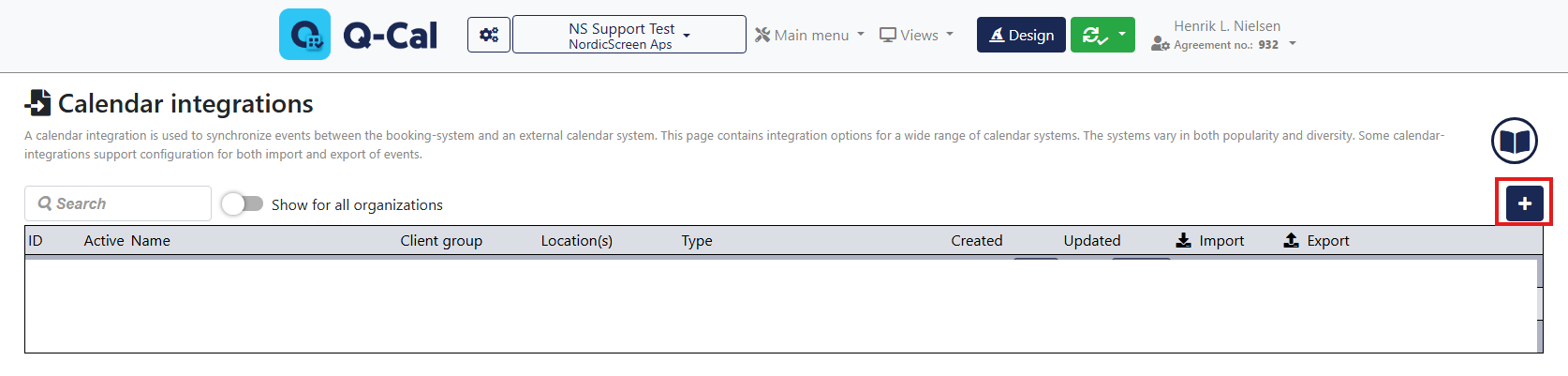
Task: Open the Main menu
Action: (x=810, y=35)
